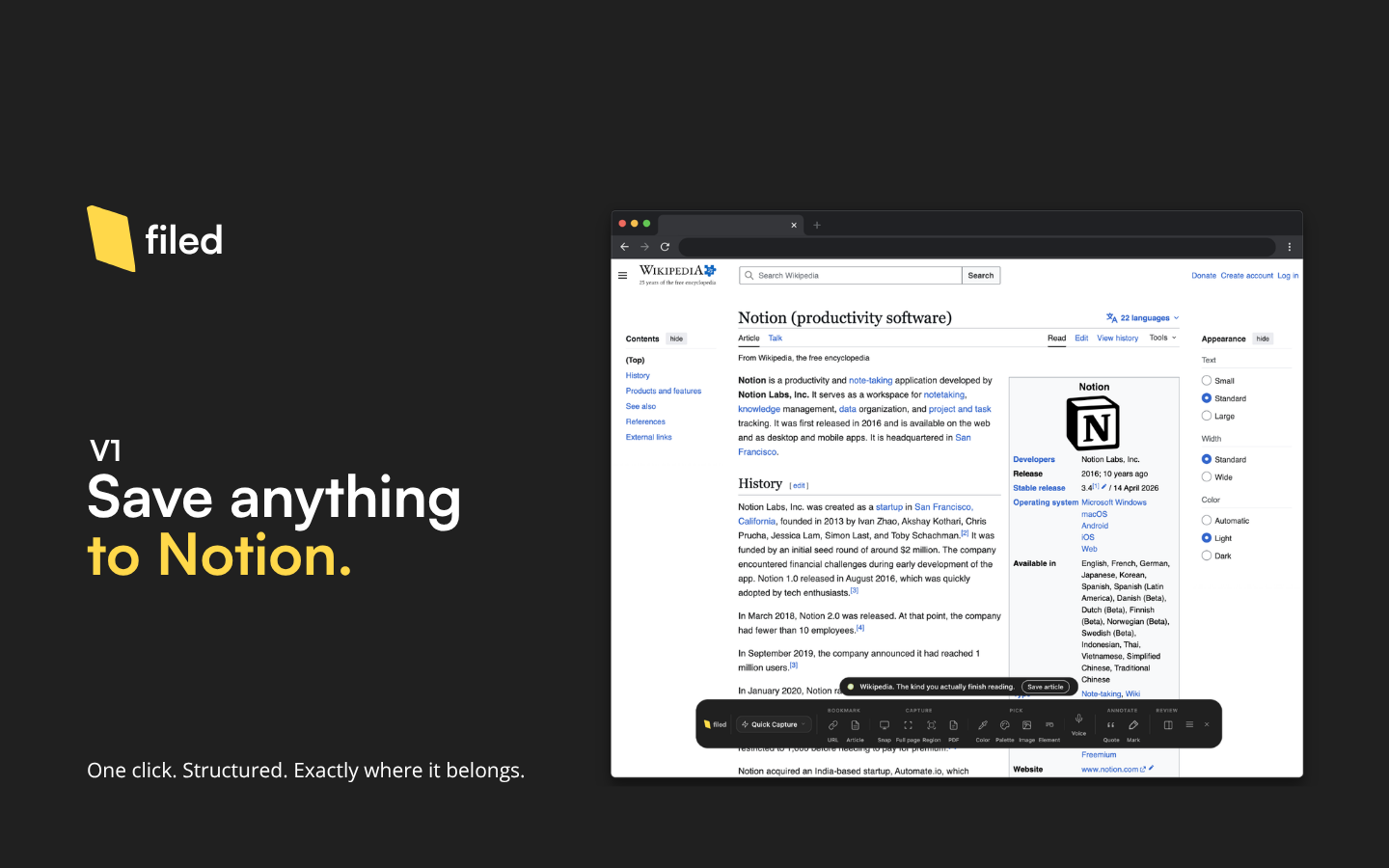Close the Filed toolbar
This screenshot has height=868, width=1389.
pyautogui.click(x=1207, y=725)
